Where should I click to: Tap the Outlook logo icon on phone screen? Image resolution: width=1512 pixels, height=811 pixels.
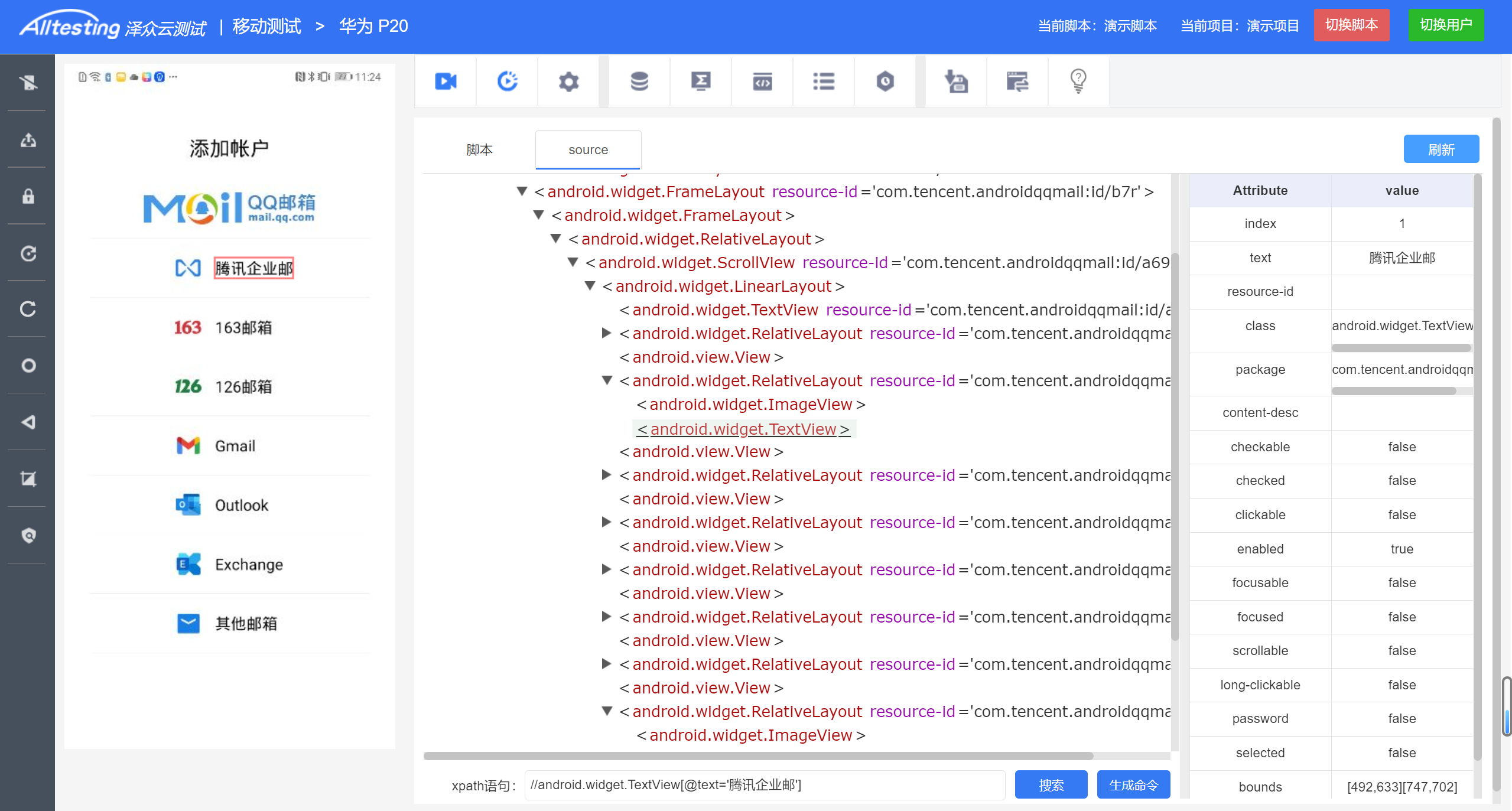(x=188, y=504)
